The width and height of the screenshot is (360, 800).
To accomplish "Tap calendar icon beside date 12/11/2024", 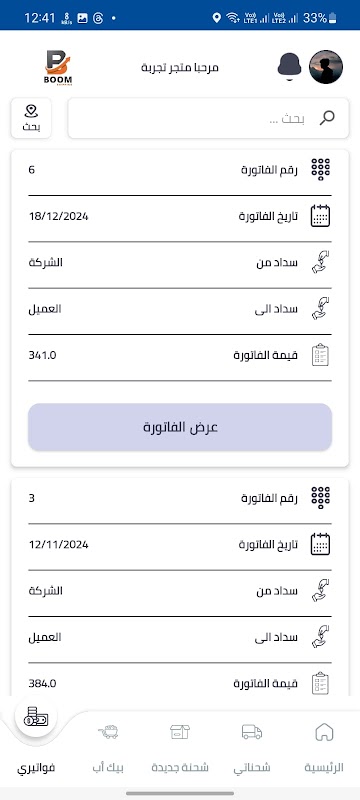I will tap(320, 544).
